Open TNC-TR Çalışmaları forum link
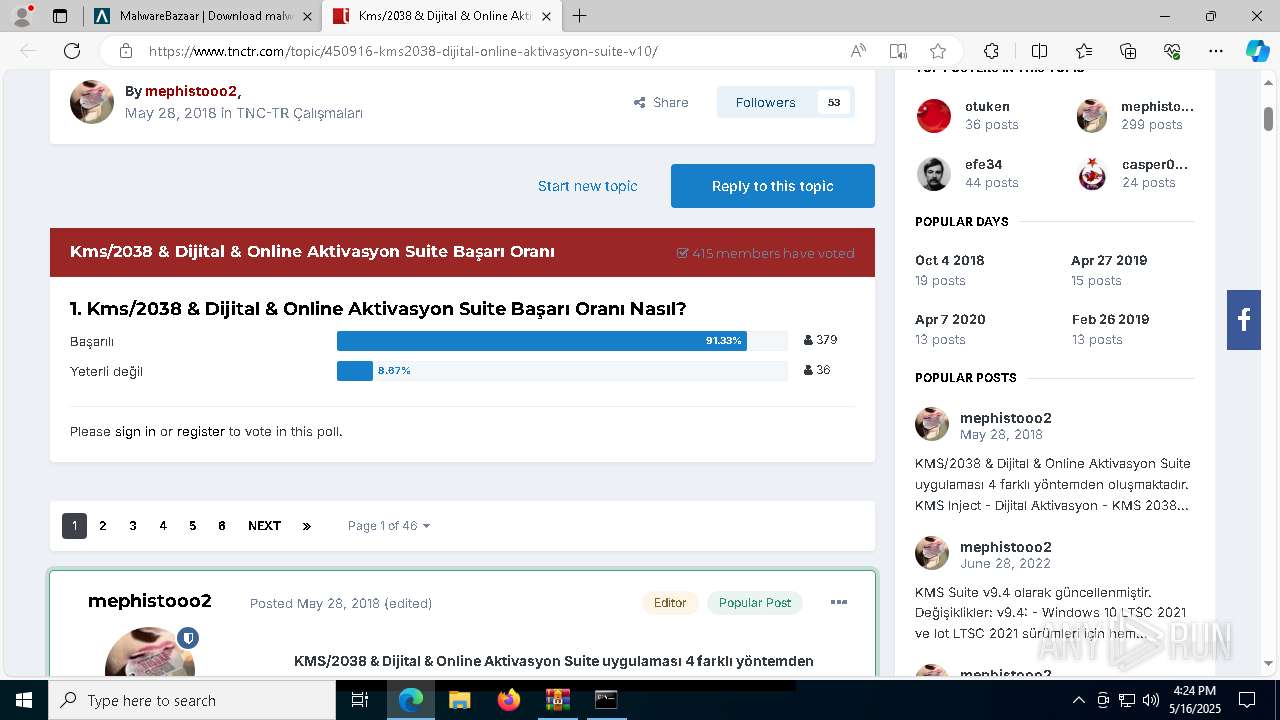1280x720 pixels. 299,113
